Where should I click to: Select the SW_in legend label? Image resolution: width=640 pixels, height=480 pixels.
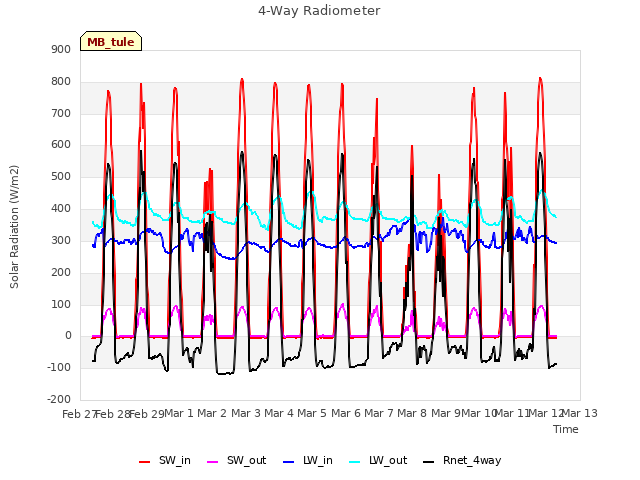pyautogui.click(x=175, y=461)
